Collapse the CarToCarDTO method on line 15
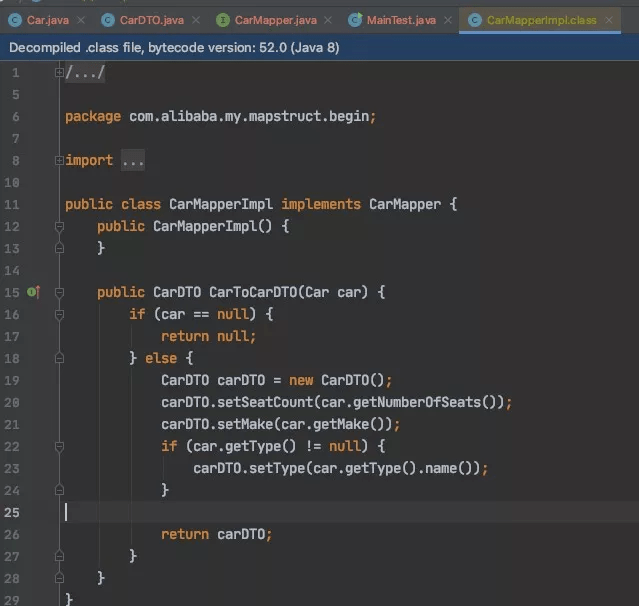The width and height of the screenshot is (639, 606). tap(59, 293)
